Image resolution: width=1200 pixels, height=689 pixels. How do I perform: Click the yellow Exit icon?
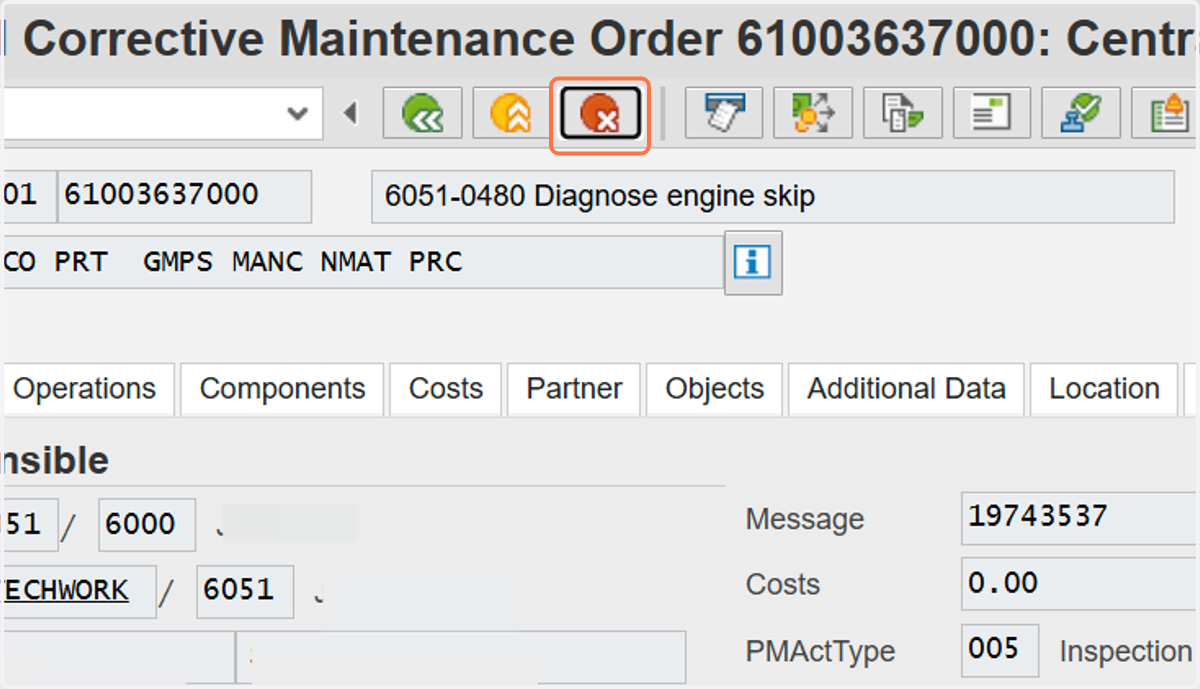[512, 113]
